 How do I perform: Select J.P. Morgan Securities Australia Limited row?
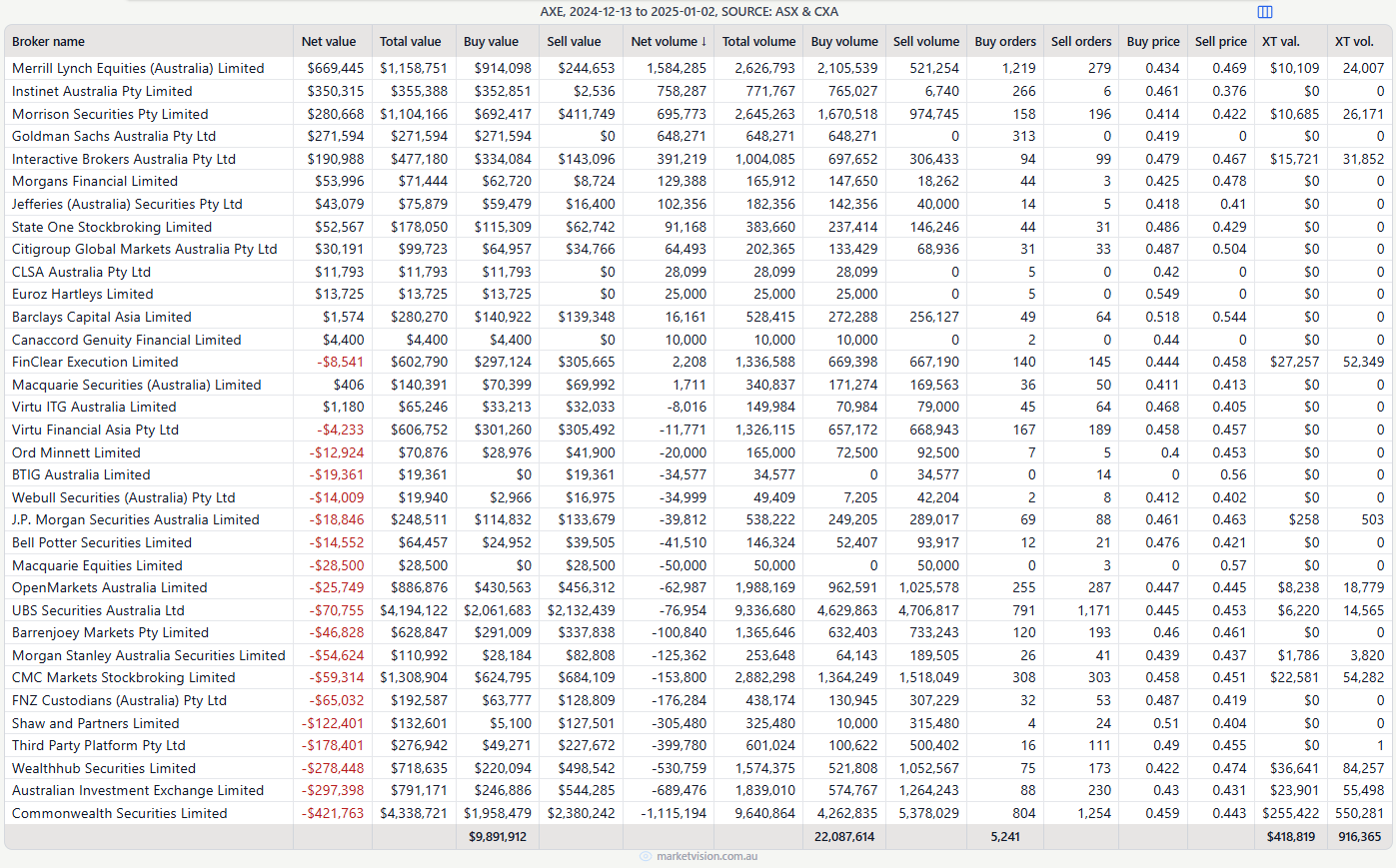(x=698, y=519)
